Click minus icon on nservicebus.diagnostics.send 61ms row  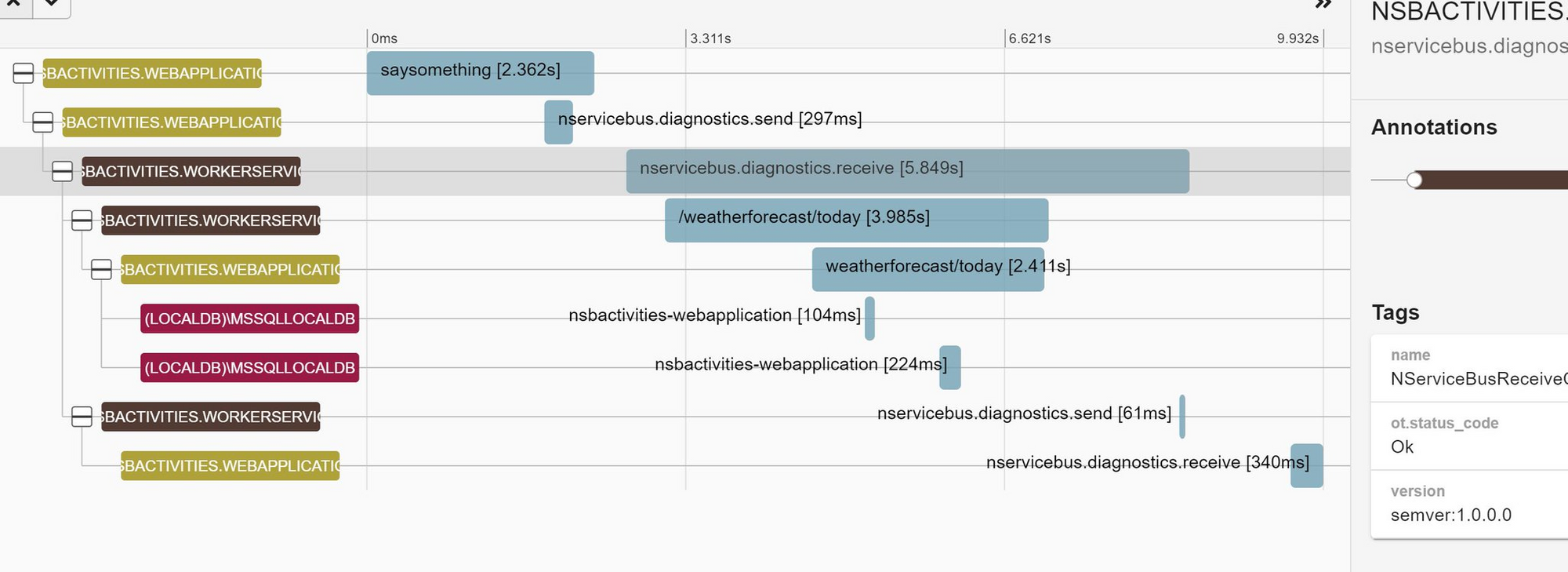(82, 417)
